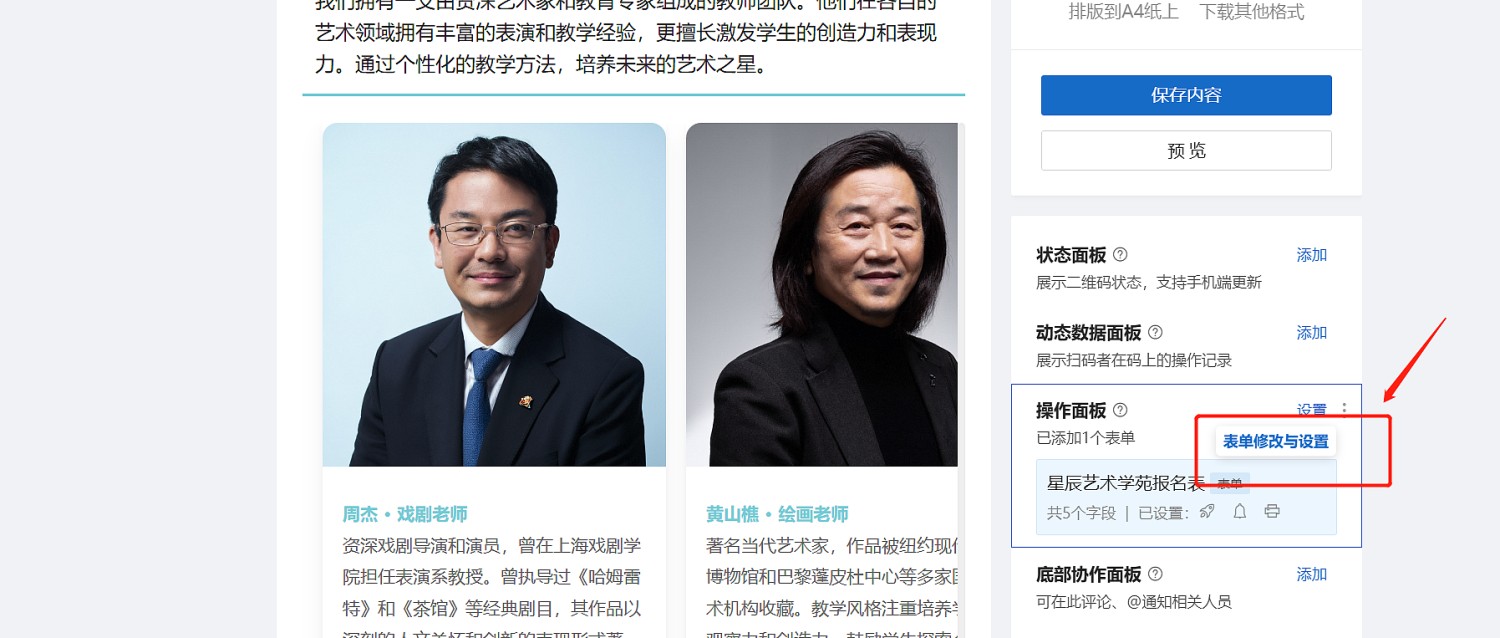Click help icon beside 状态面板
The height and width of the screenshot is (638, 1500).
(1120, 255)
